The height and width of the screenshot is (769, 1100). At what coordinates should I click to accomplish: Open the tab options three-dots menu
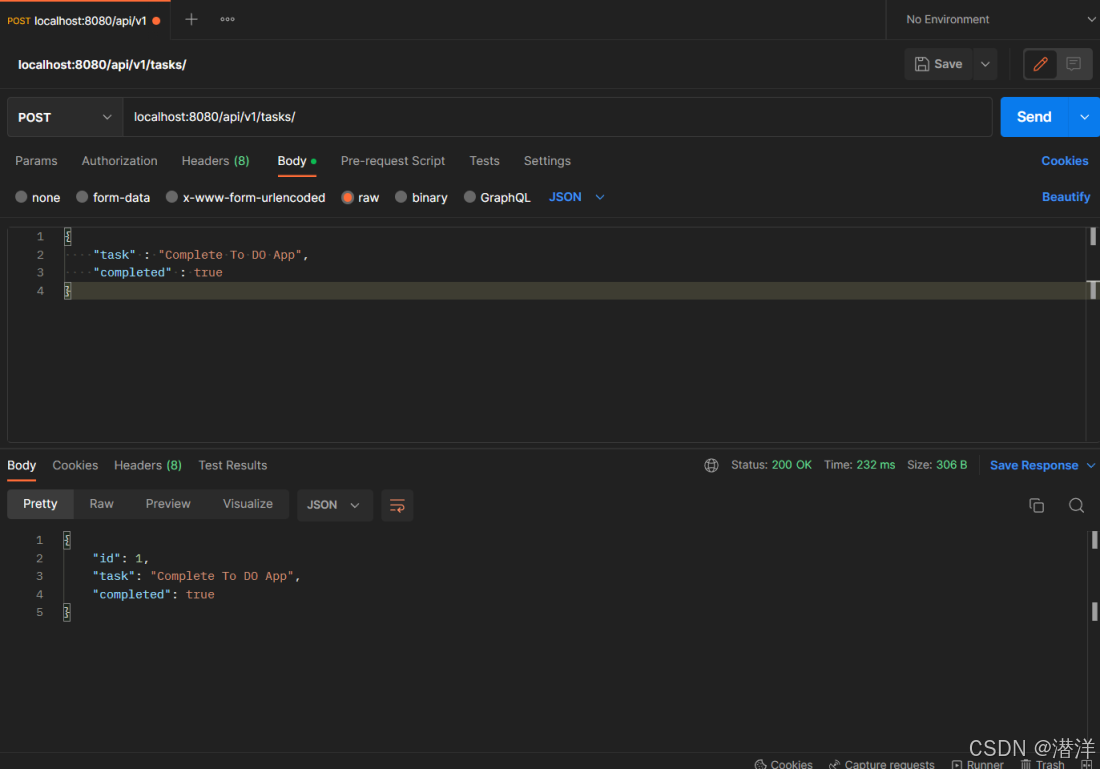pyautogui.click(x=227, y=20)
